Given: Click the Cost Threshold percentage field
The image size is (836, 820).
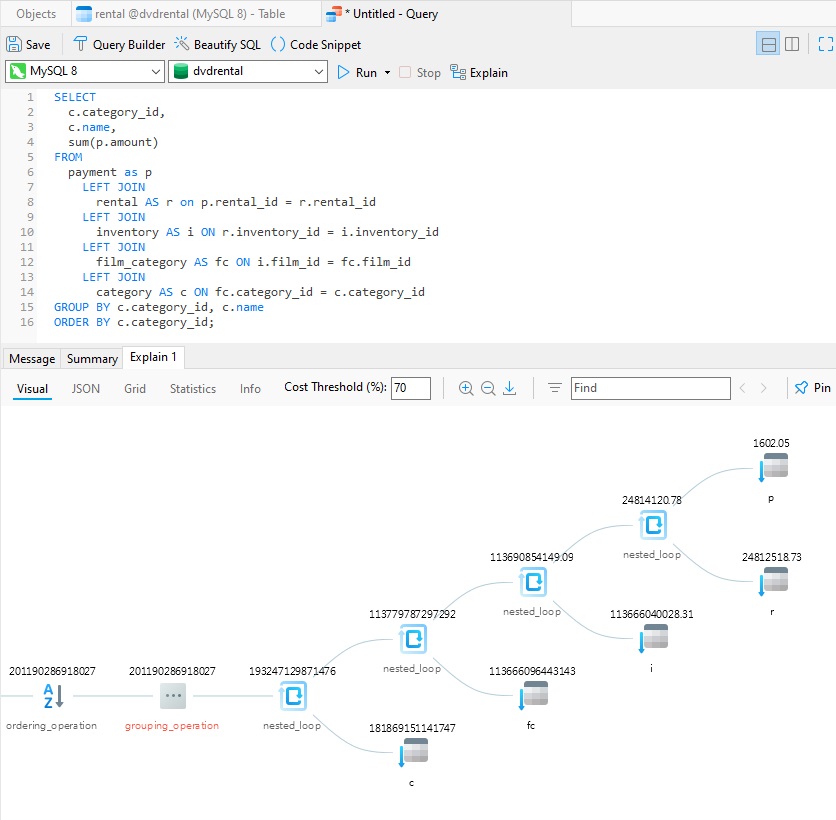Looking at the screenshot, I should click(x=411, y=388).
